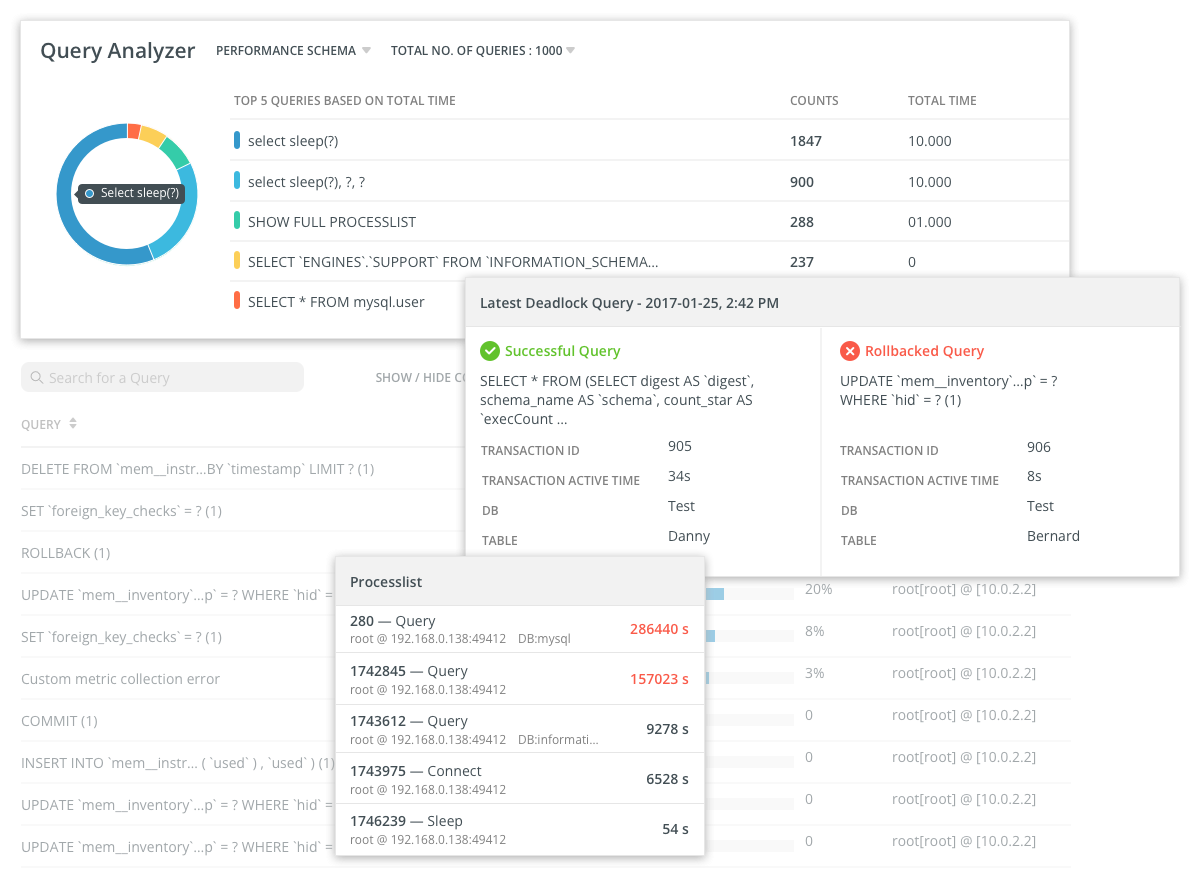Click the yellow marker beside SELECT ENGINES query
This screenshot has height=888, width=1200.
point(237,261)
